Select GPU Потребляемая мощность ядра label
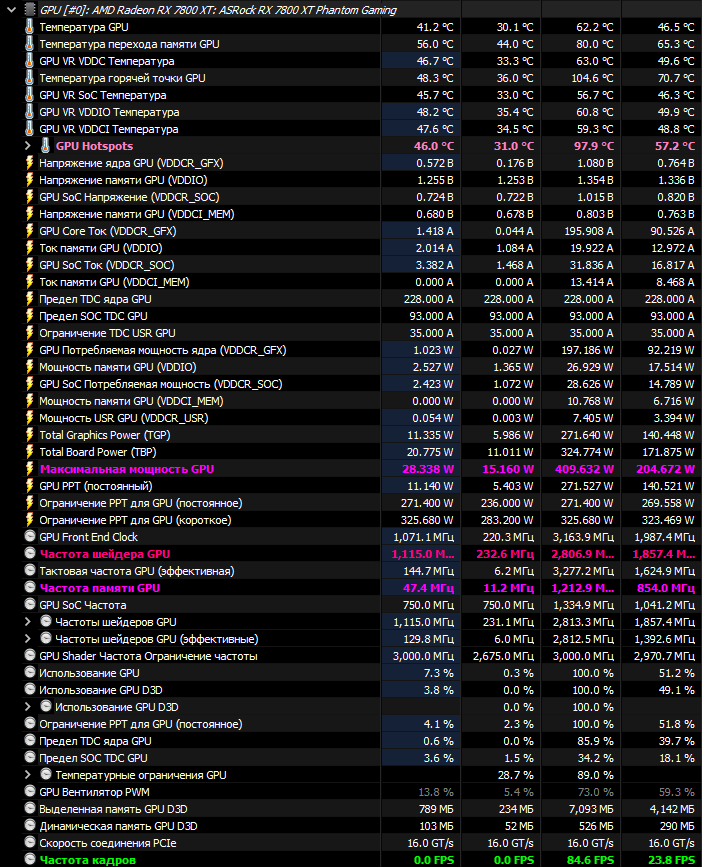Screen dimensions: 702x867 tap(163, 351)
